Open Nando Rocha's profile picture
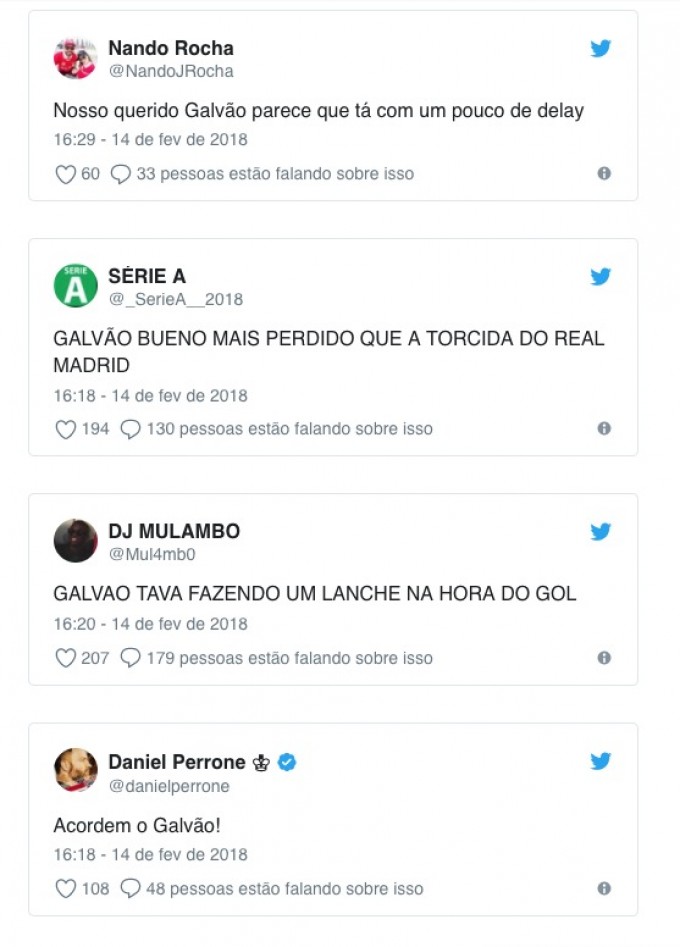The height and width of the screenshot is (947, 680). pos(75,58)
